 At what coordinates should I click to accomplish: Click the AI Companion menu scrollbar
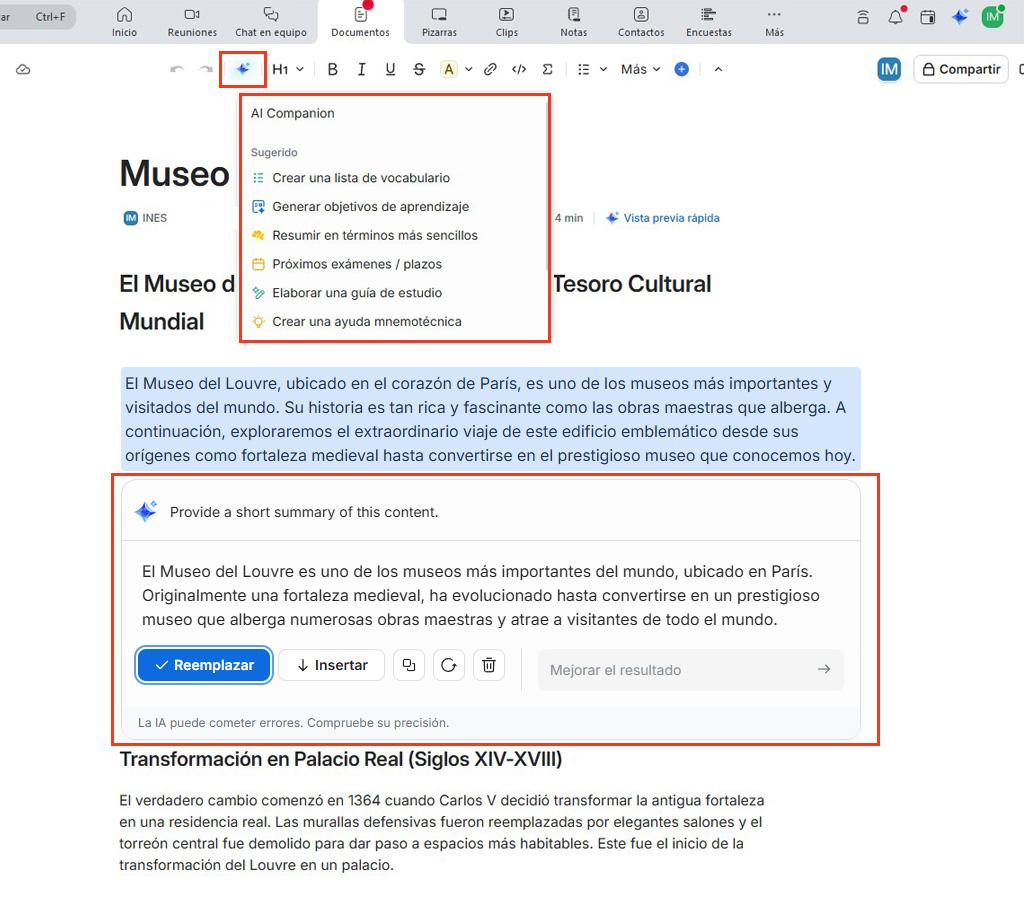click(547, 186)
